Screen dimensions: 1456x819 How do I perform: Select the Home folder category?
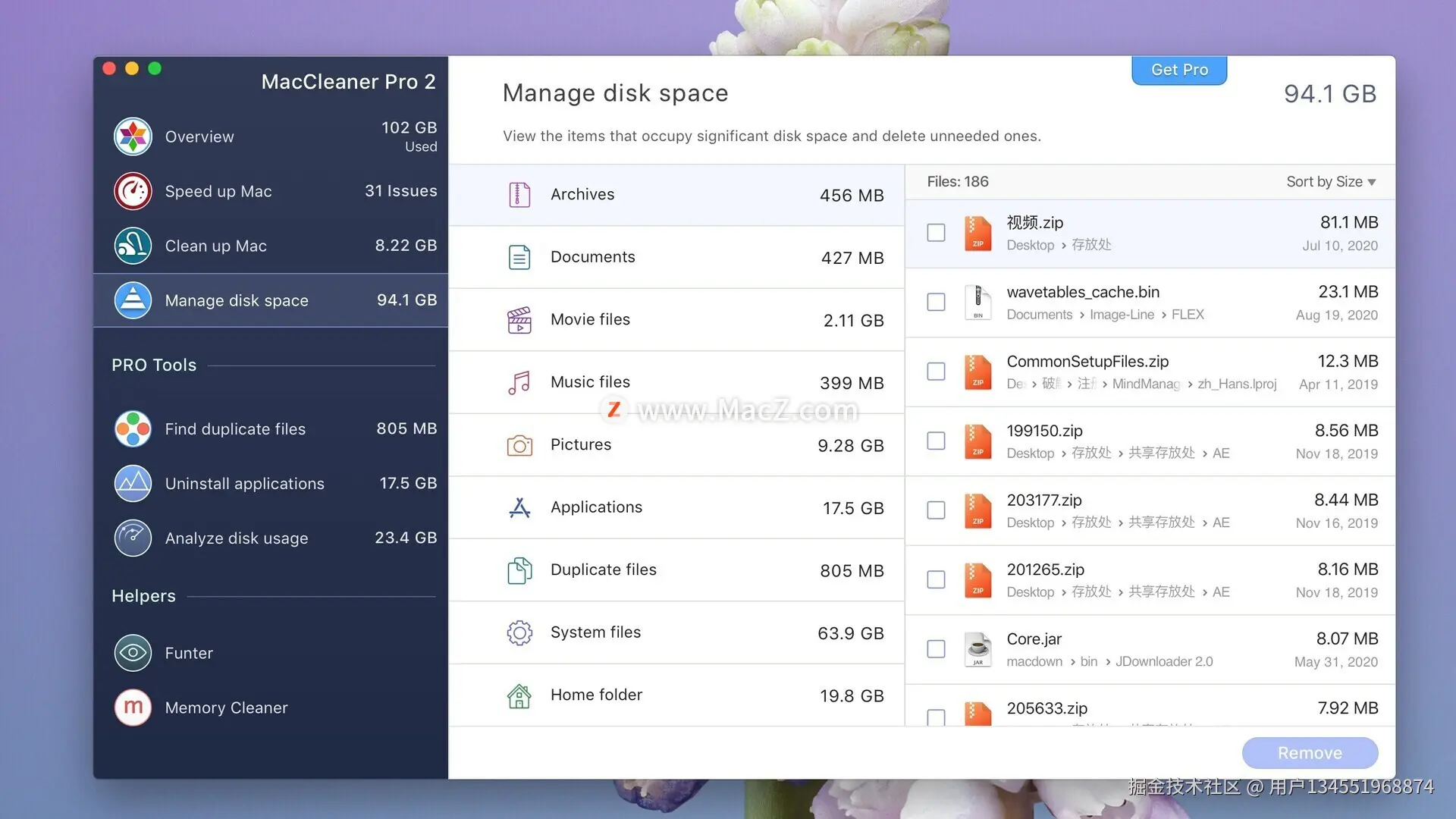coord(675,695)
